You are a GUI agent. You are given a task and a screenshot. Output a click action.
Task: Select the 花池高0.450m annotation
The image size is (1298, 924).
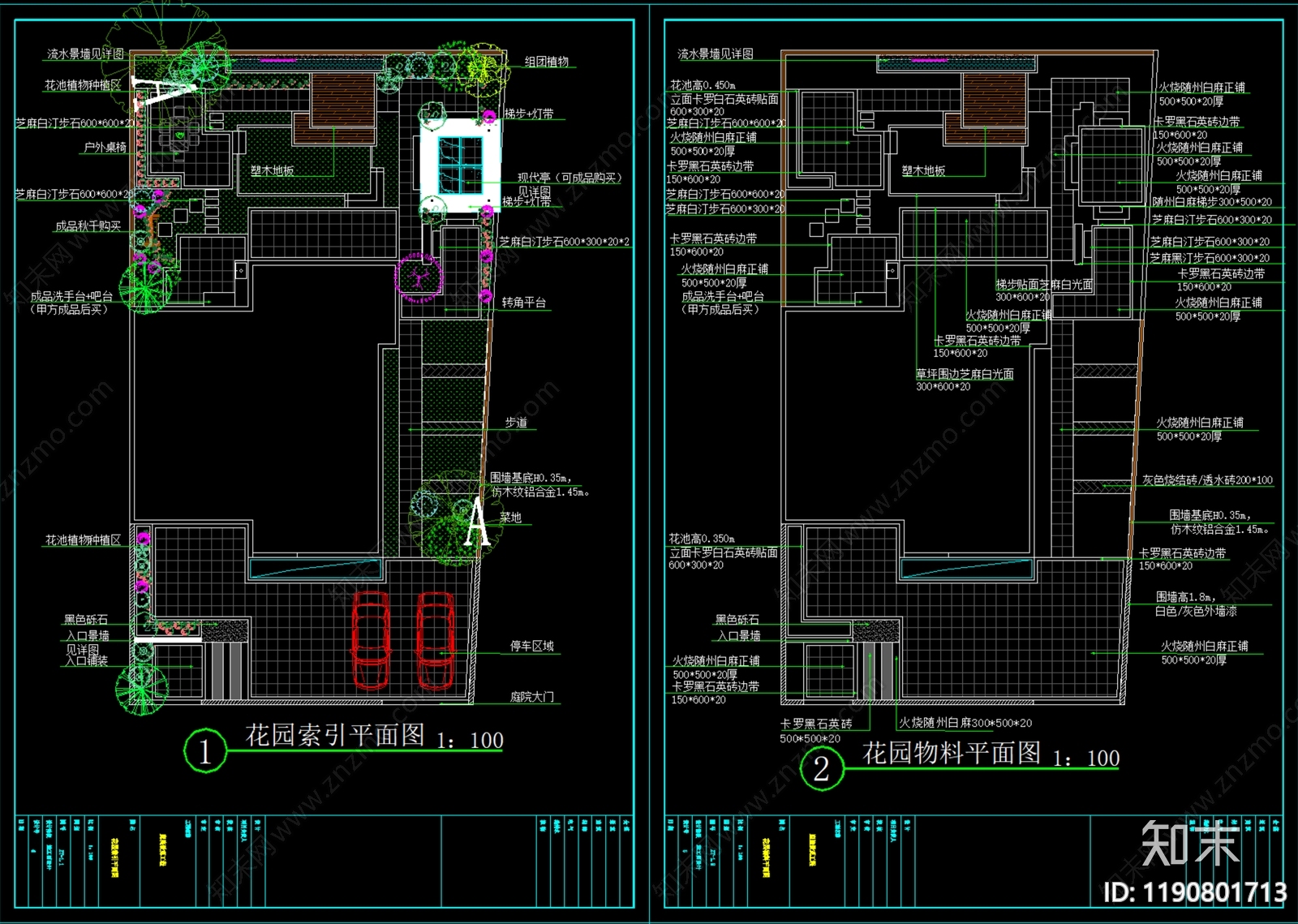click(703, 85)
